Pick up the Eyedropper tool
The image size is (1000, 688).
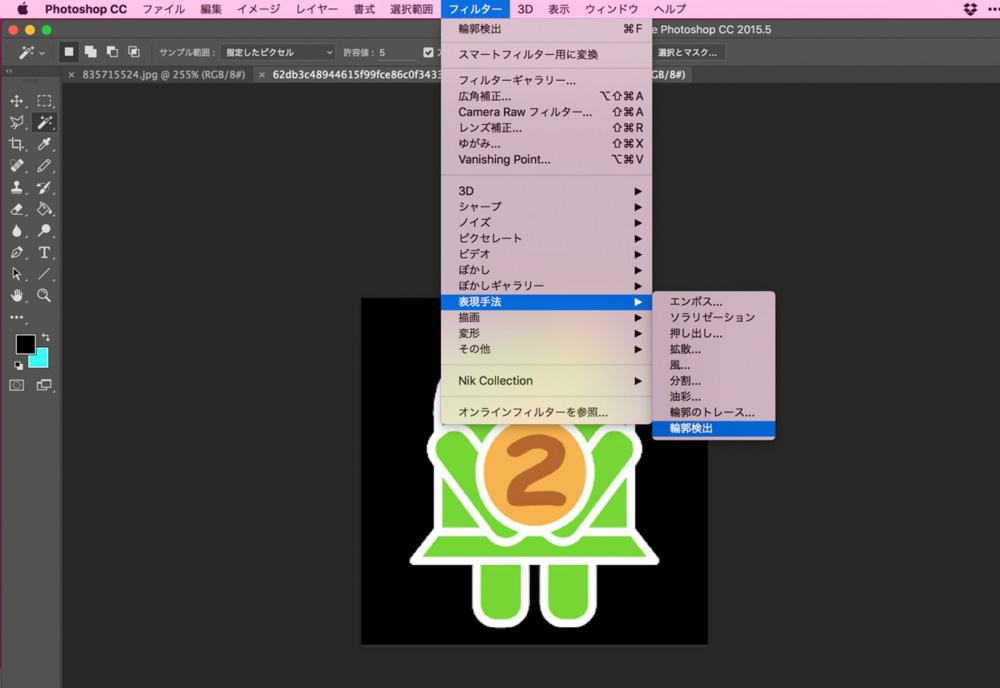[x=44, y=143]
